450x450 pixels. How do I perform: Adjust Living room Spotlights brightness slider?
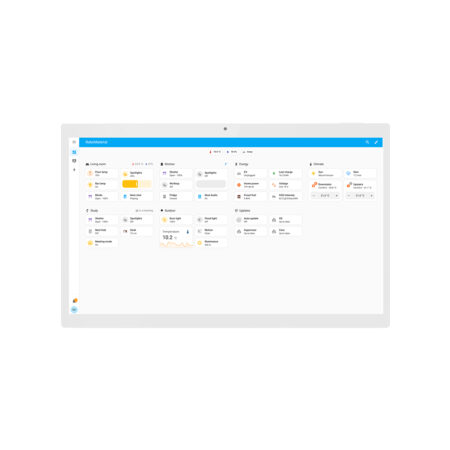click(x=137, y=184)
